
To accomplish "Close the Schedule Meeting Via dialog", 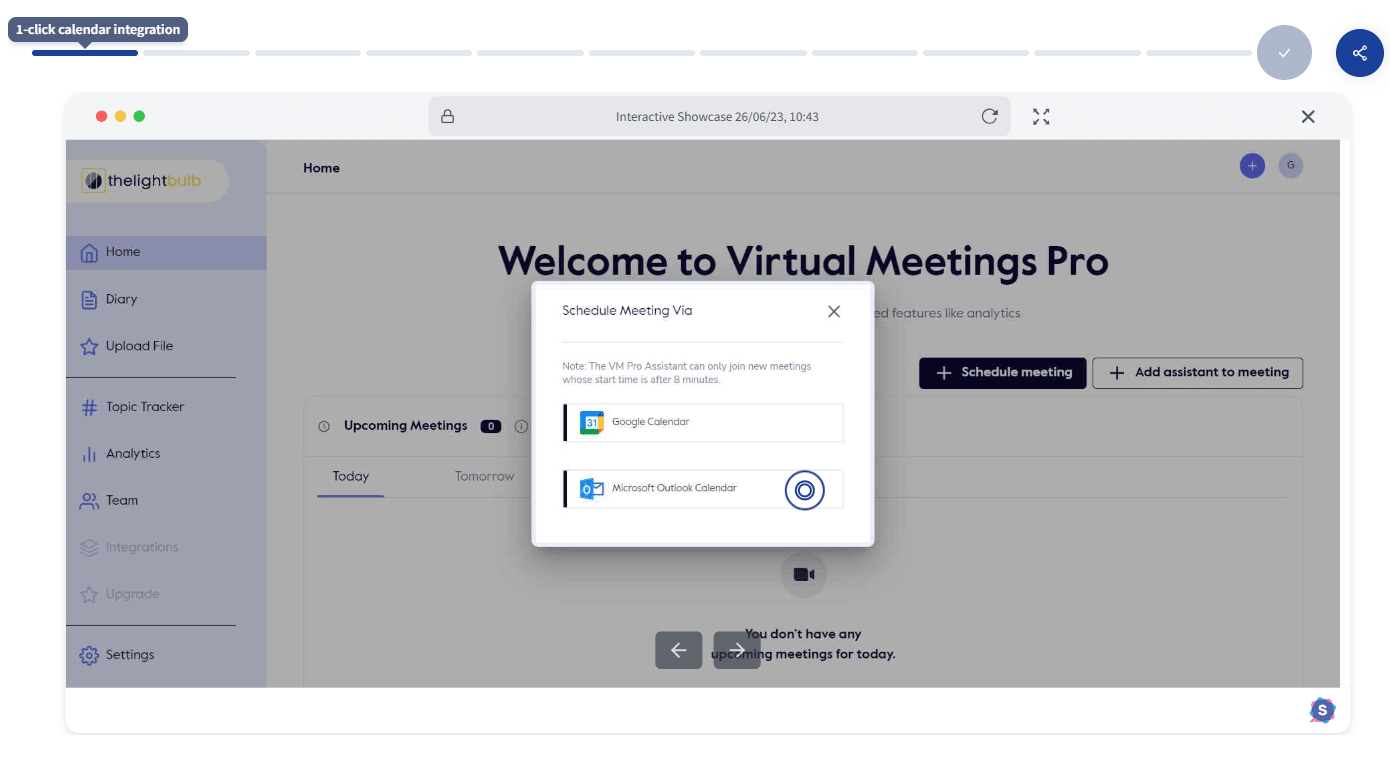I will point(834,311).
